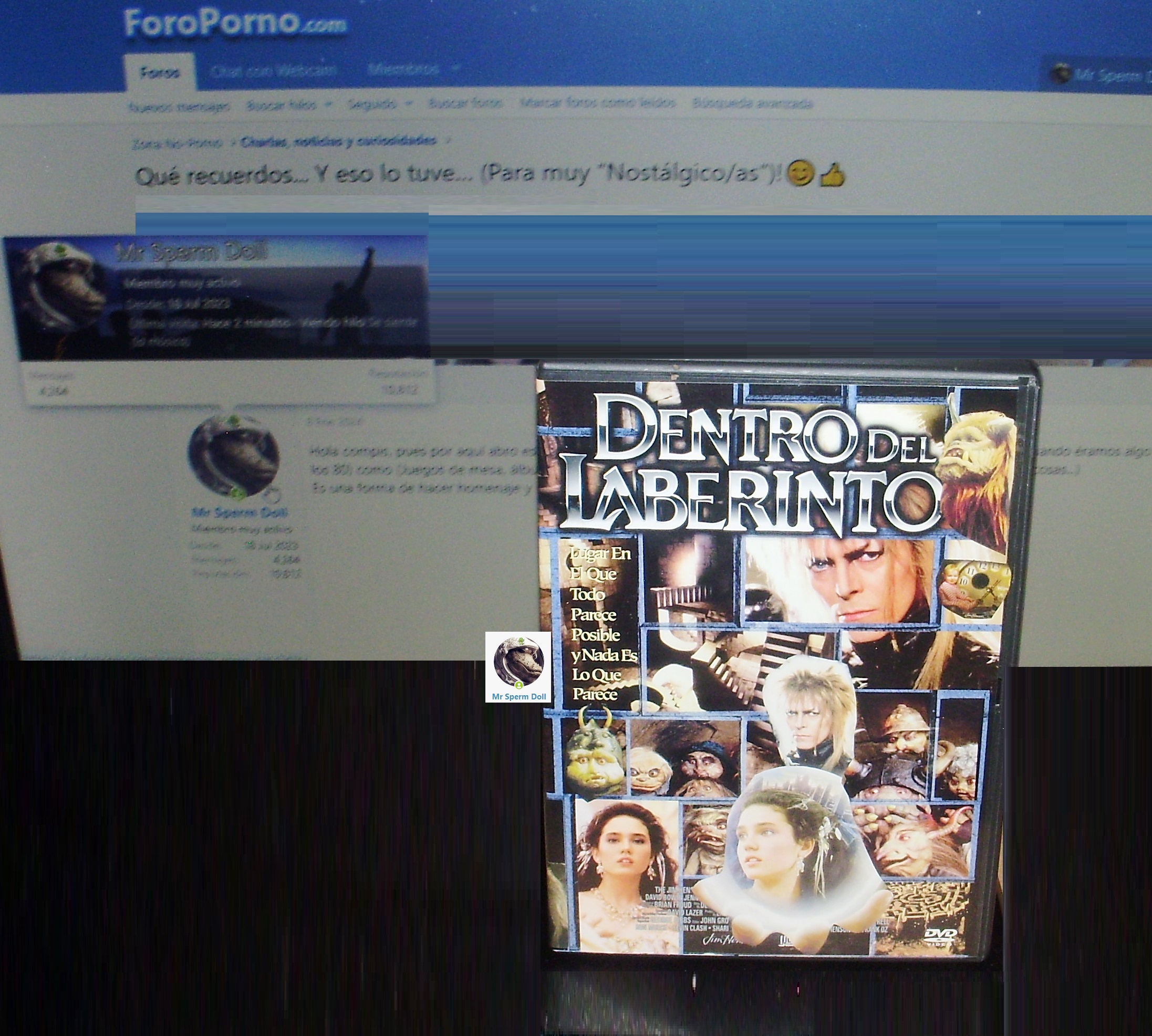The image size is (1152, 1036).
Task: Expand the Miembros dropdown arrow
Action: coord(455,69)
